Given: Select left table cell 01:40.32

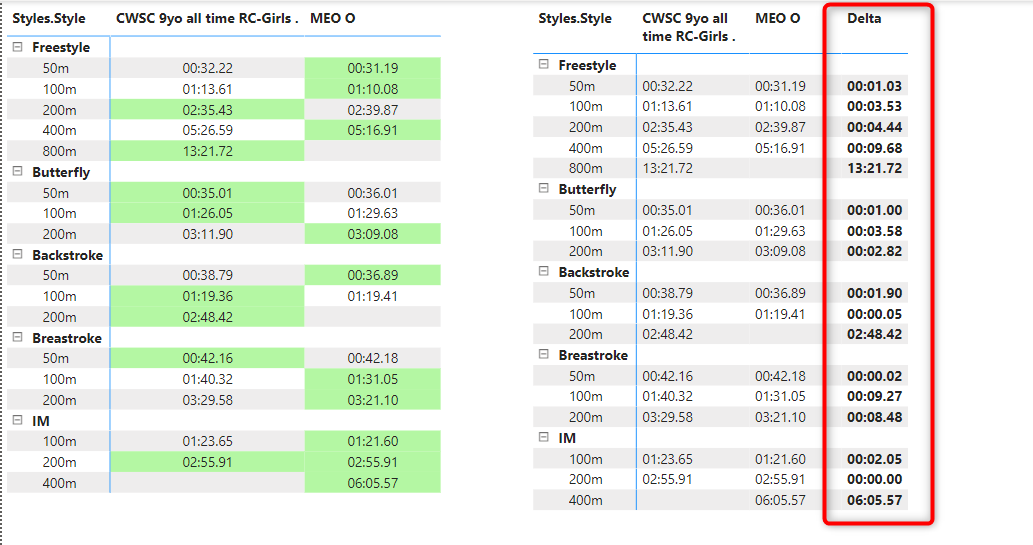Looking at the screenshot, I should 208,379.
